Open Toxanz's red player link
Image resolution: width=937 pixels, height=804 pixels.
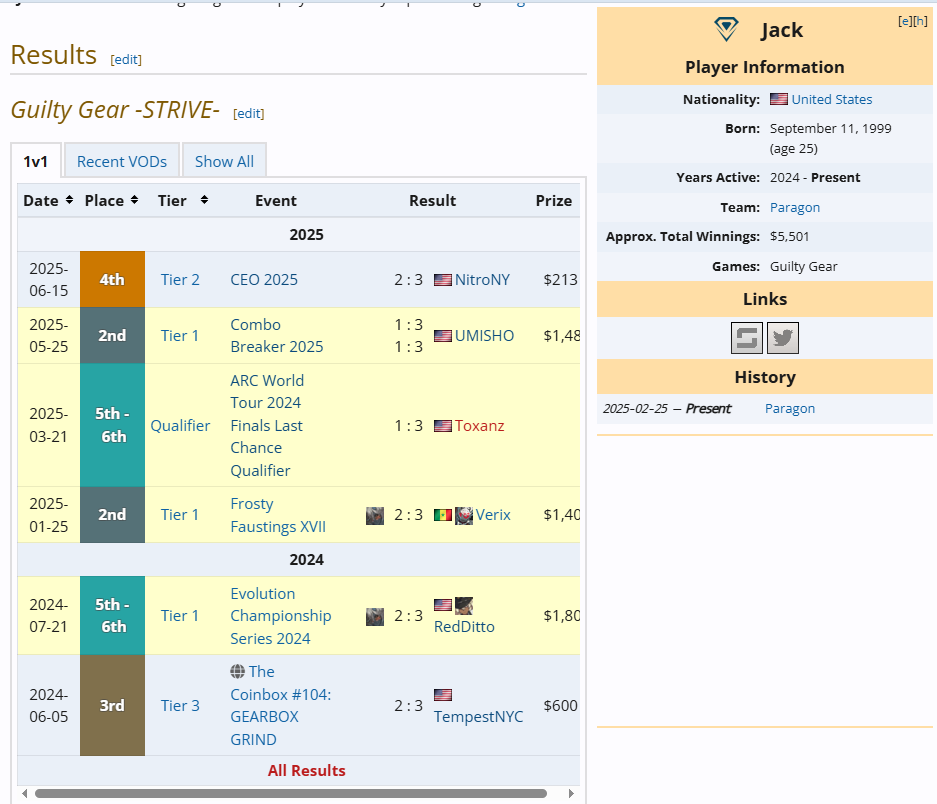coord(479,426)
